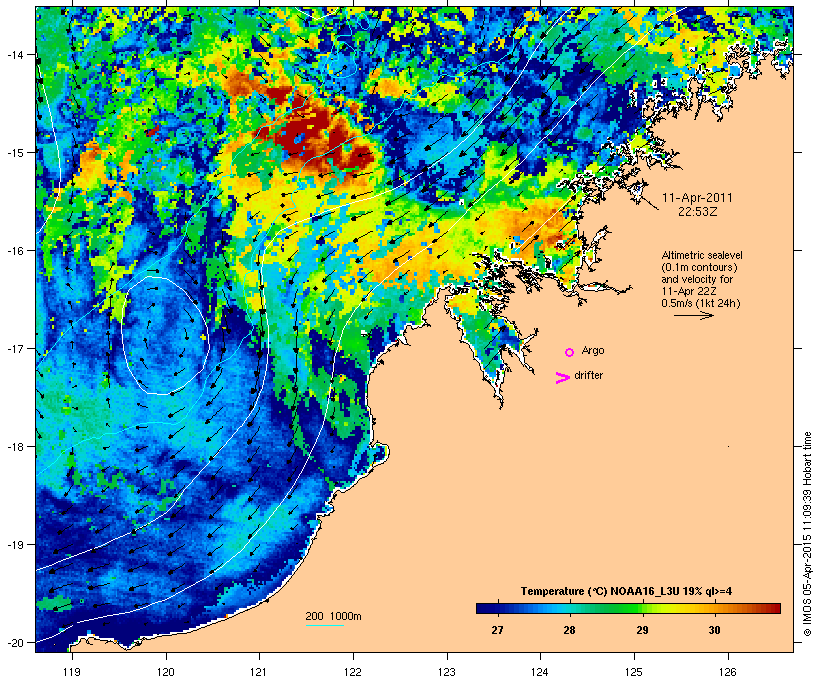Click the magenta drifter legend symbol
This screenshot has height=680, width=820.
pos(562,378)
